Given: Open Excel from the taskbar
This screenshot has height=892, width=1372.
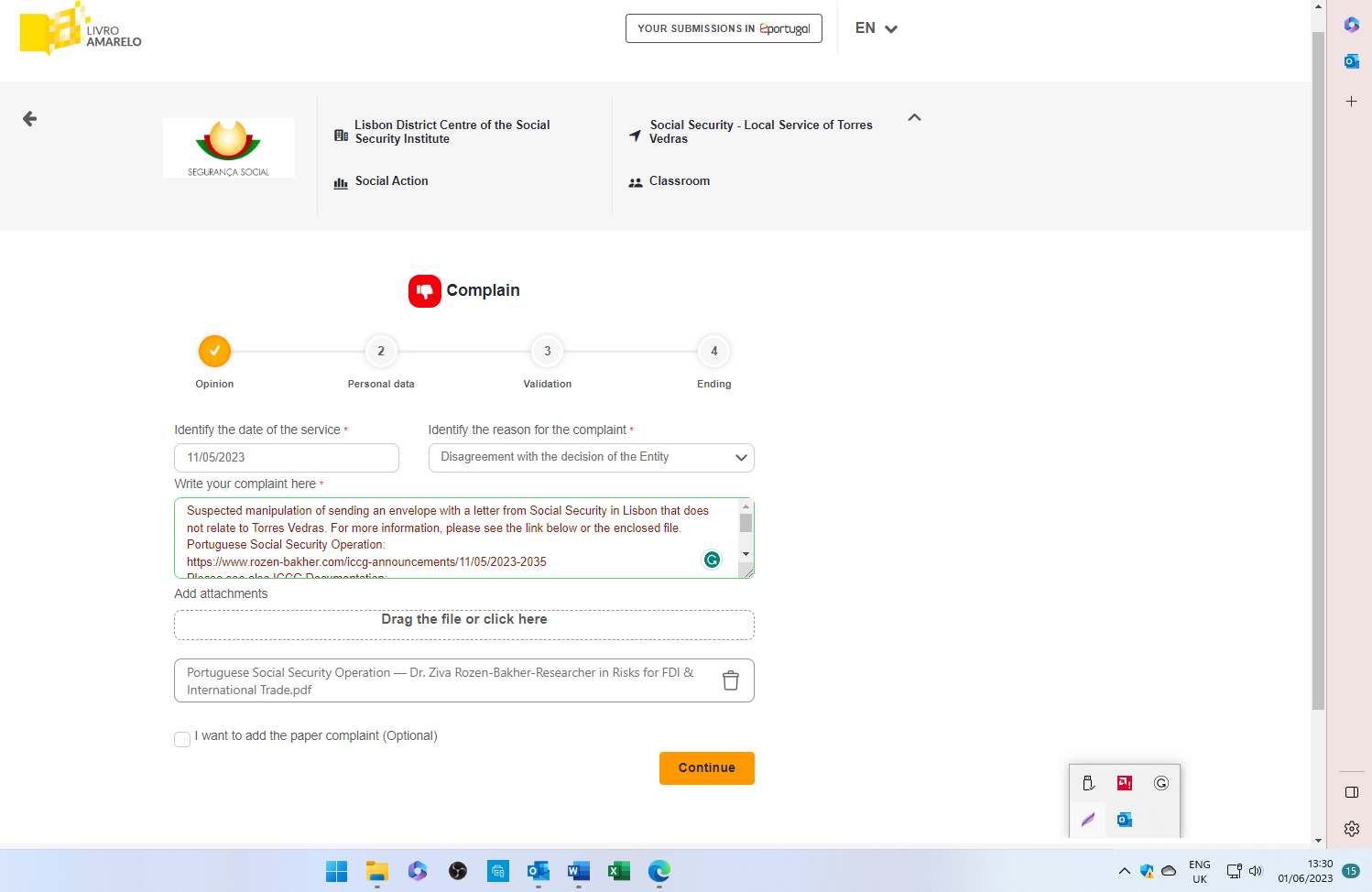Looking at the screenshot, I should point(618,871).
